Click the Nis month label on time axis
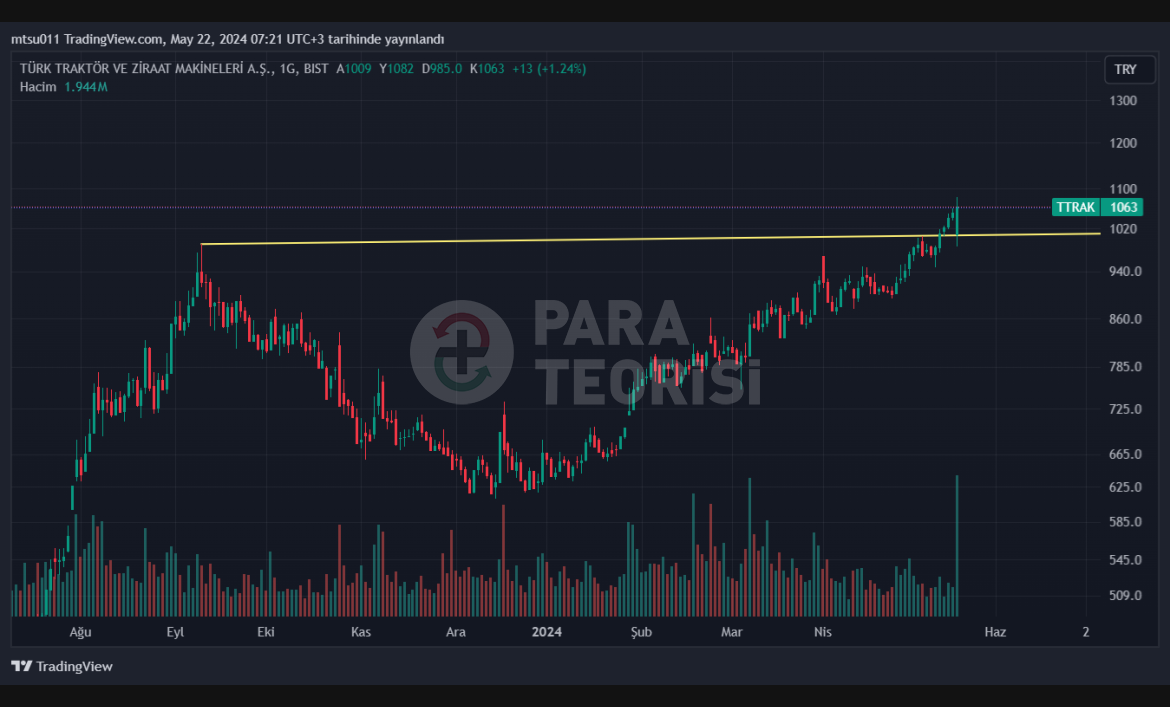This screenshot has height=707, width=1170. coord(823,632)
